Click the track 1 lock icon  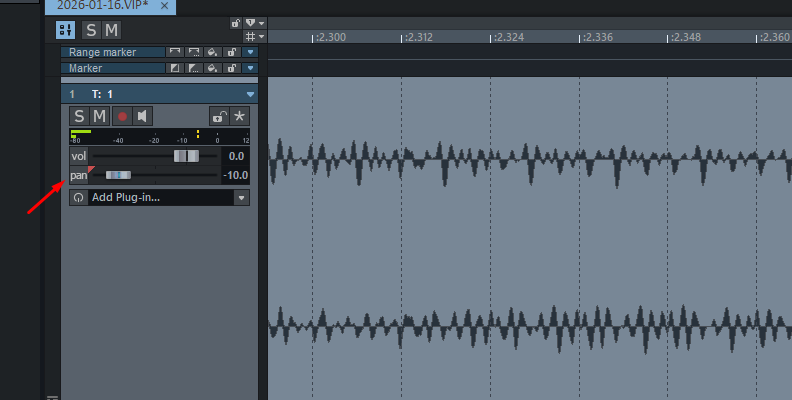tap(219, 116)
